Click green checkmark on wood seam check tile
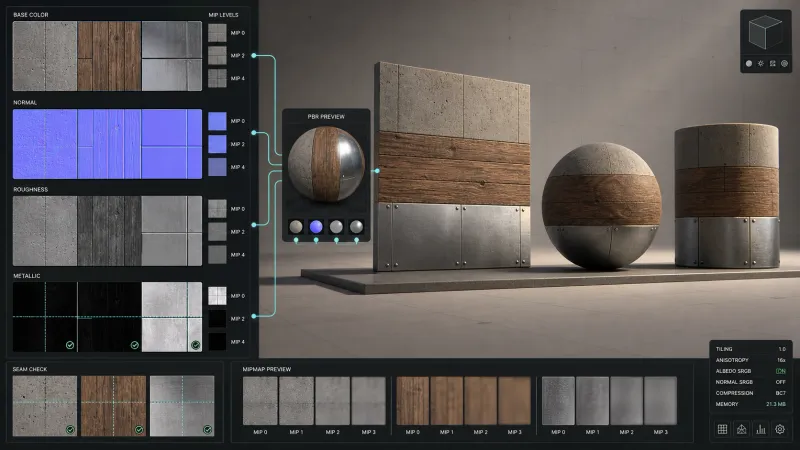800x450 pixels. [x=139, y=430]
